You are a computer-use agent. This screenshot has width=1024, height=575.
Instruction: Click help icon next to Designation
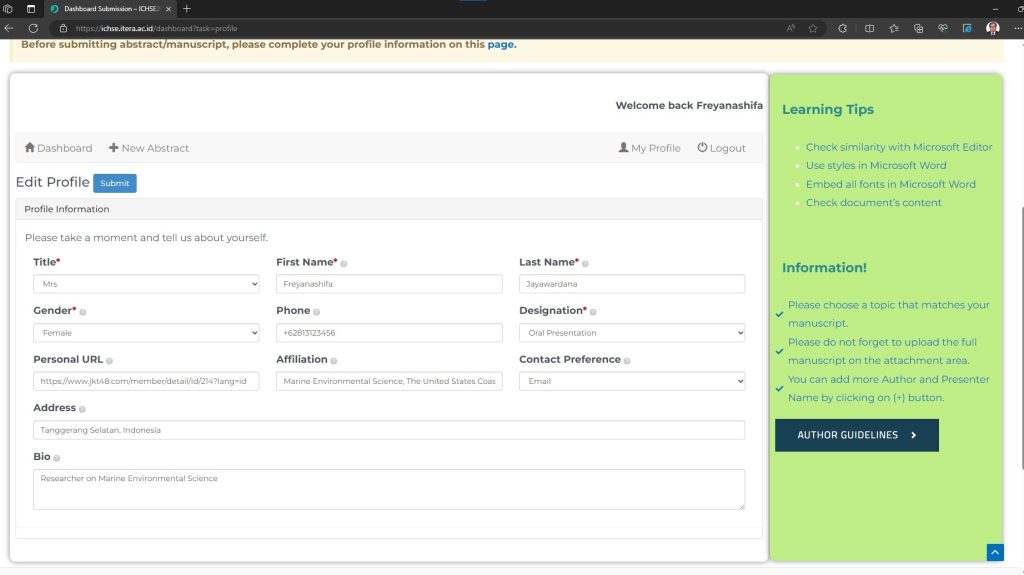pyautogui.click(x=593, y=312)
